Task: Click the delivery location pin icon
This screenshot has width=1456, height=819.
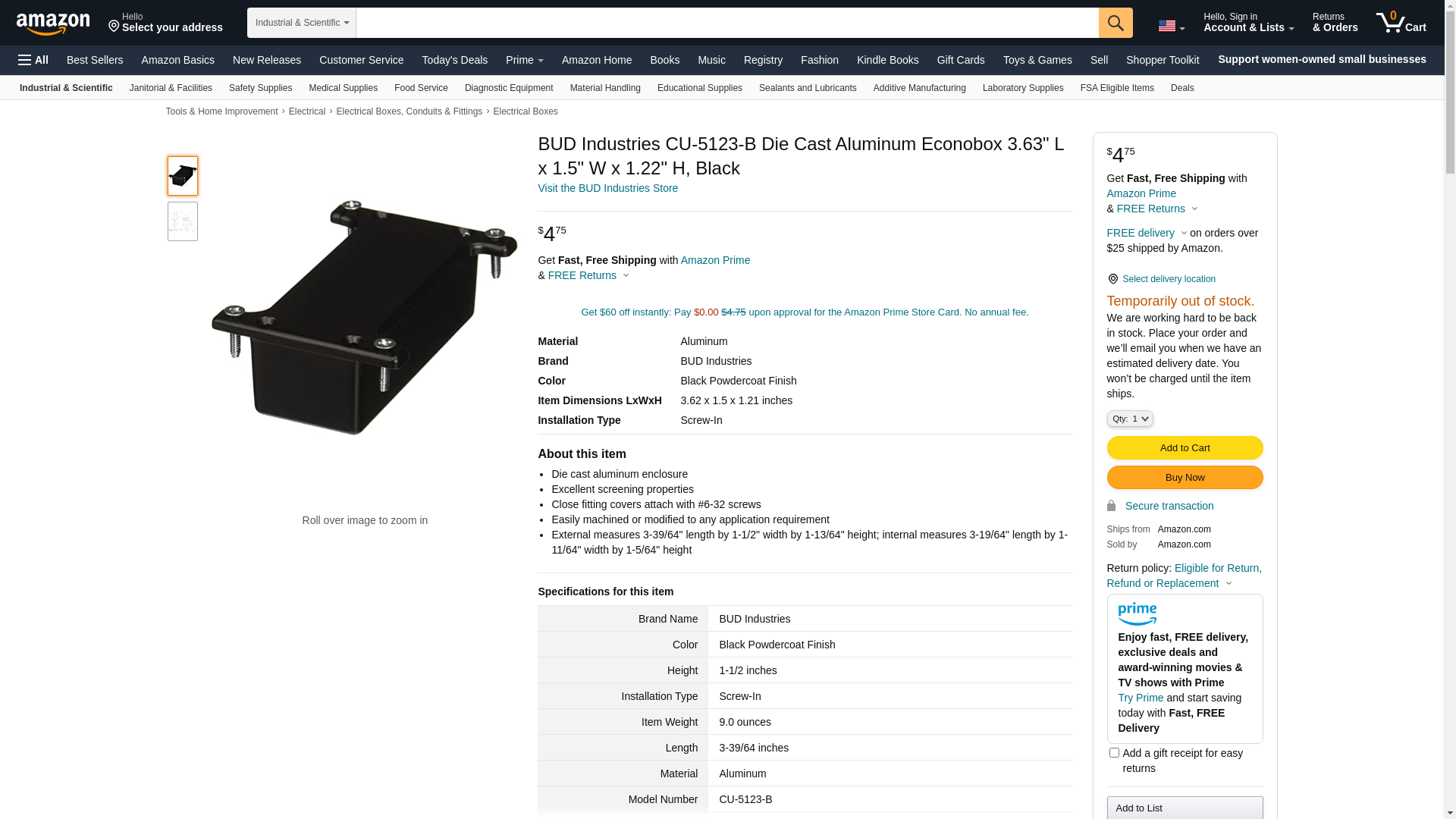Action: click(1112, 279)
